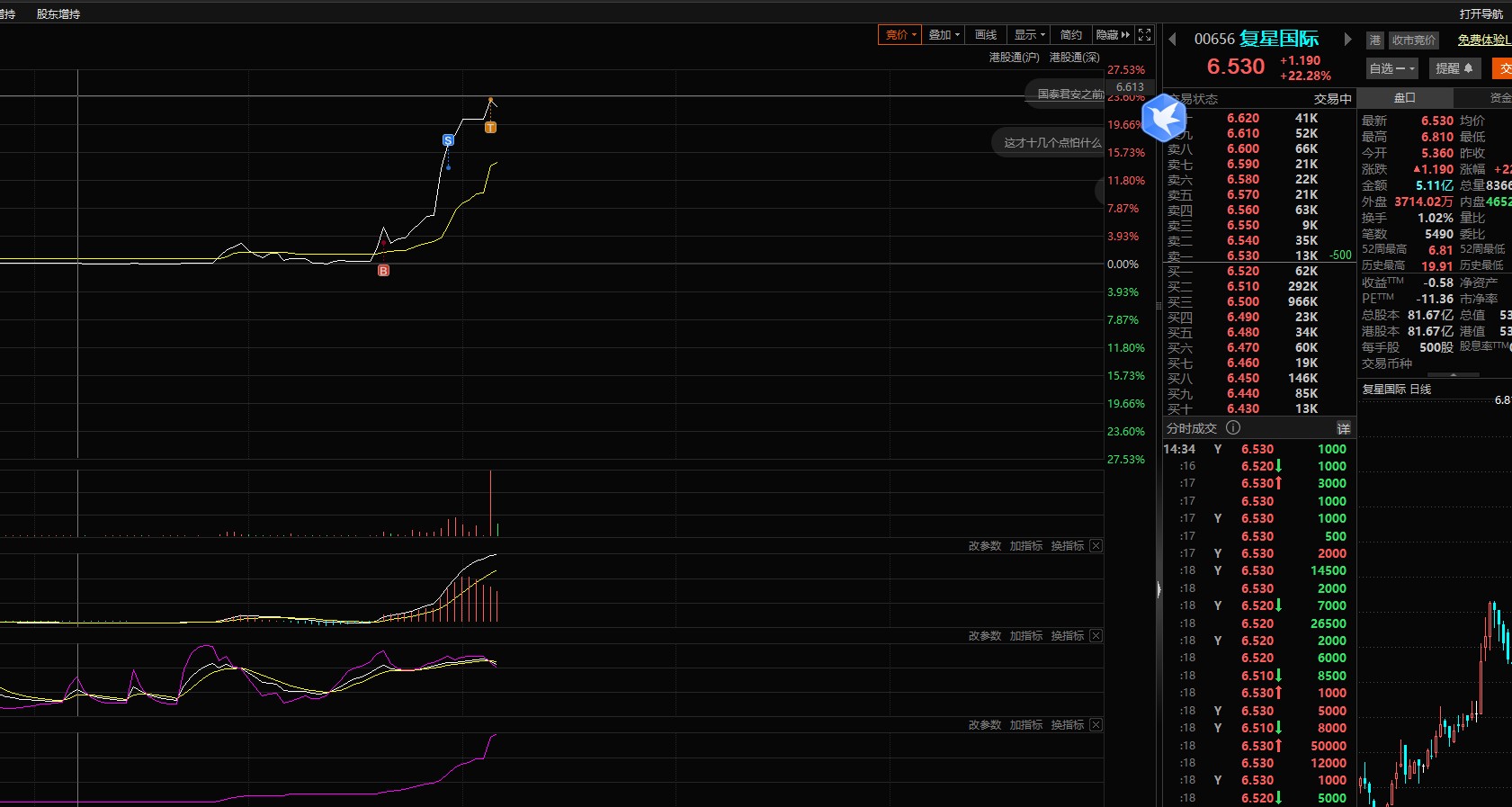Open the 叠加 overlay dropdown
The width and height of the screenshot is (1512, 807).
[944, 35]
